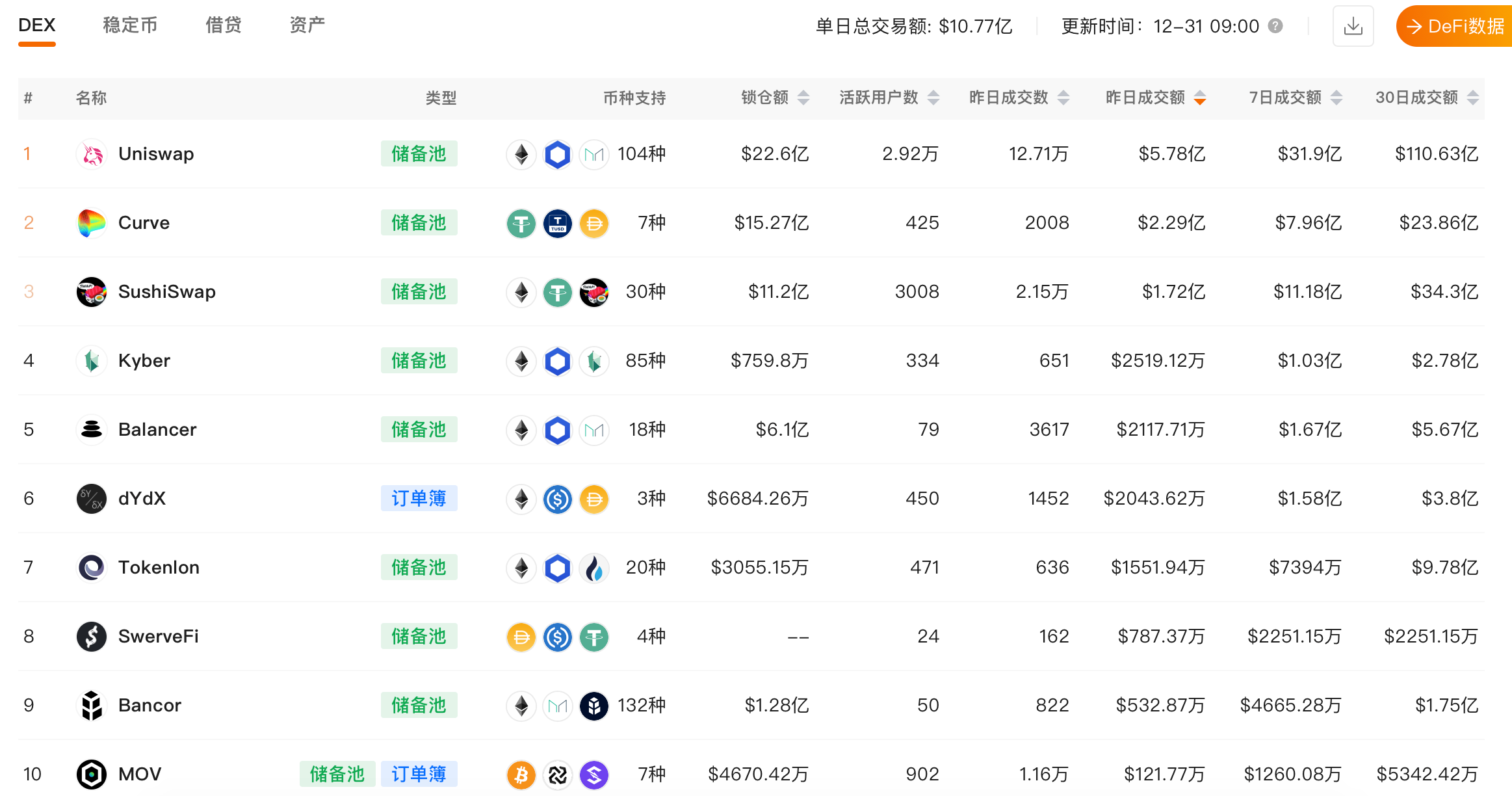Click the 名称 column header
The width and height of the screenshot is (1512, 796).
coord(91,98)
